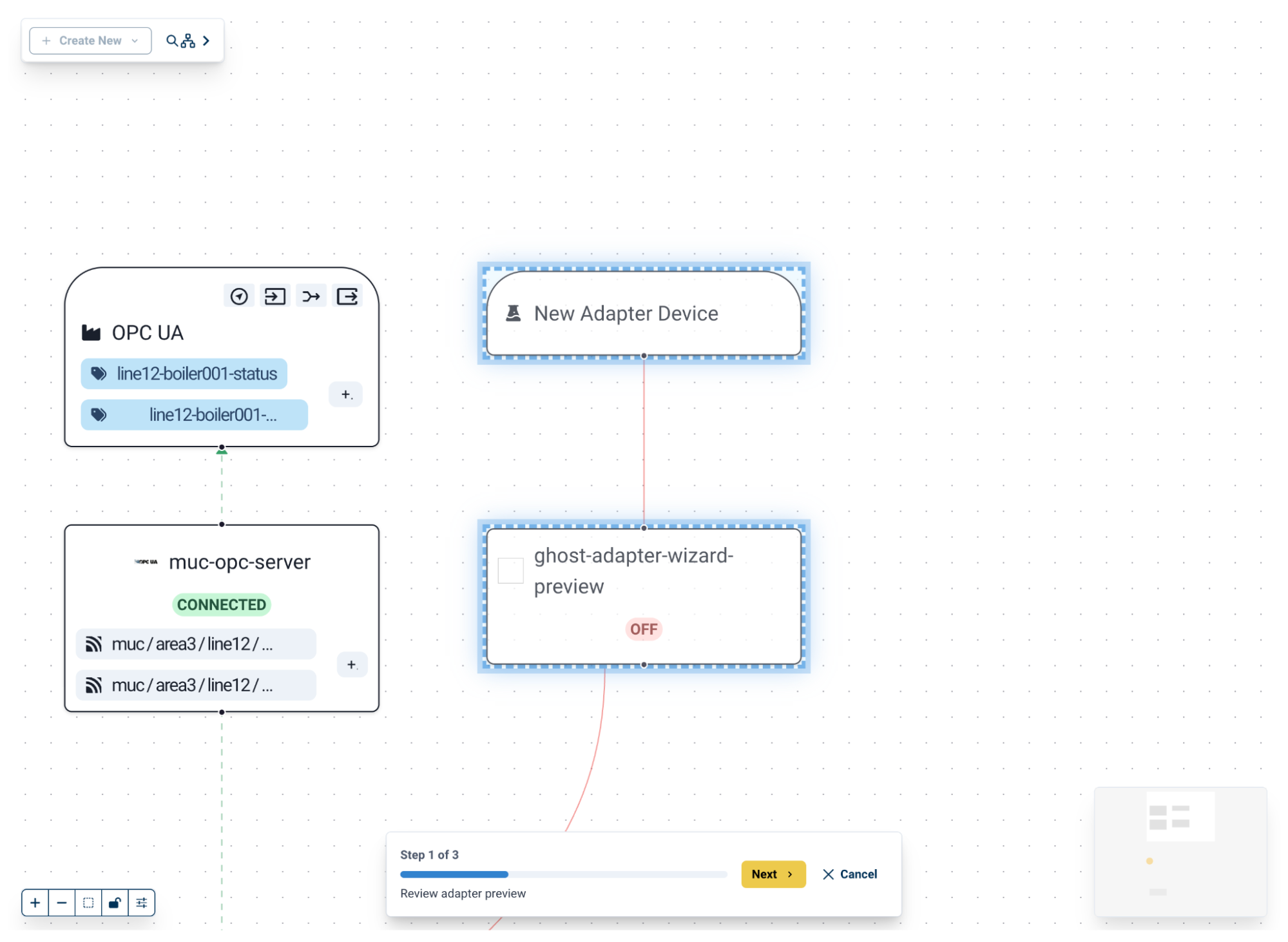Click the search and layout icon in toolbar
This screenshot has height=942, width=1288.
[x=180, y=41]
